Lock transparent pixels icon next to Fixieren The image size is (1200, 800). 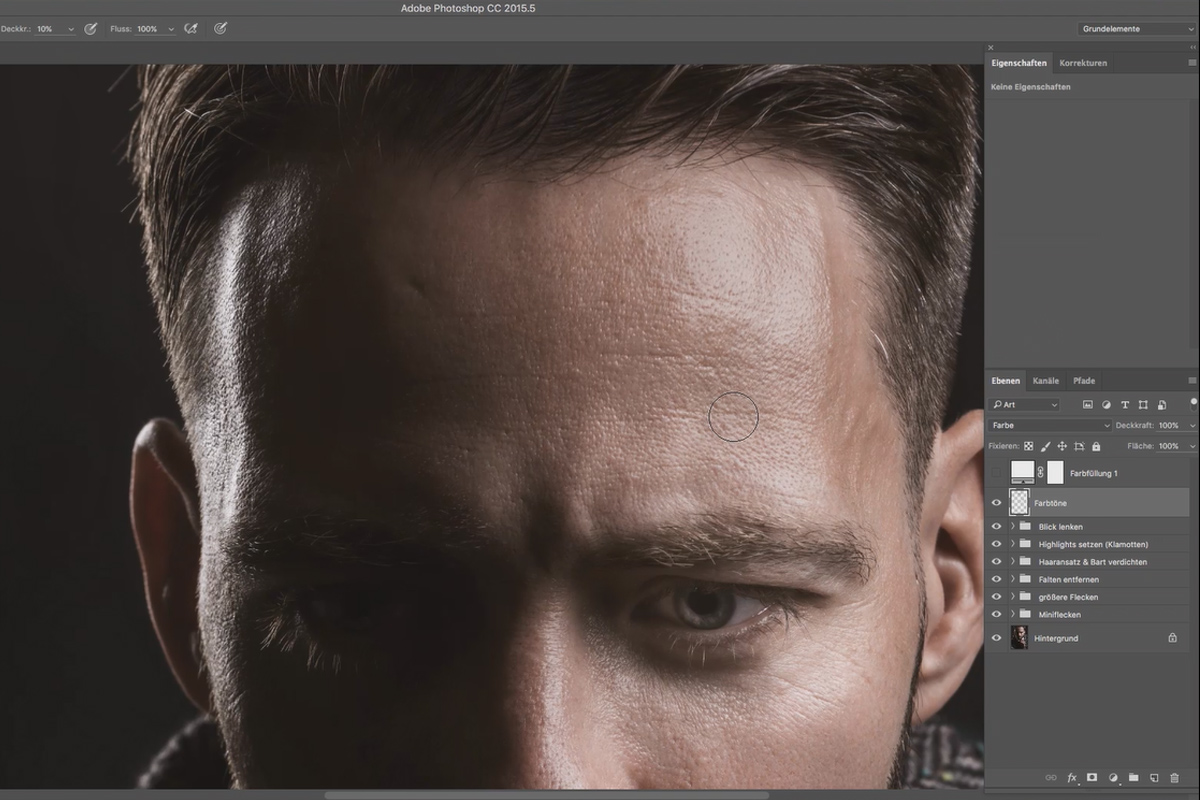point(1028,446)
